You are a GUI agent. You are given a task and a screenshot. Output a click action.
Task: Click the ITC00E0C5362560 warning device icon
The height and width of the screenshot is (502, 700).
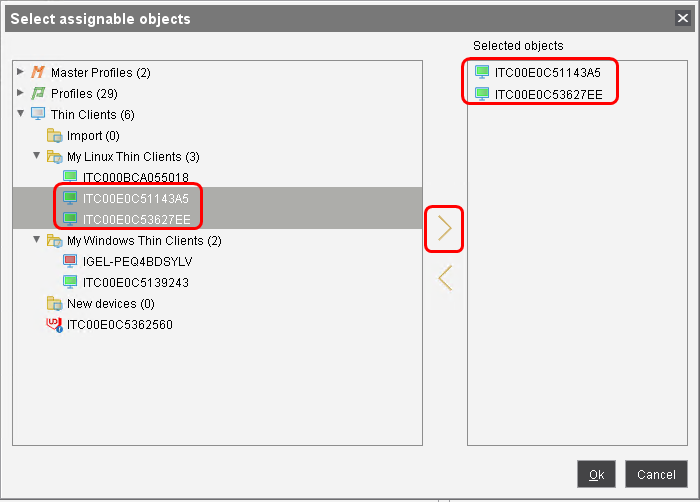[55, 325]
